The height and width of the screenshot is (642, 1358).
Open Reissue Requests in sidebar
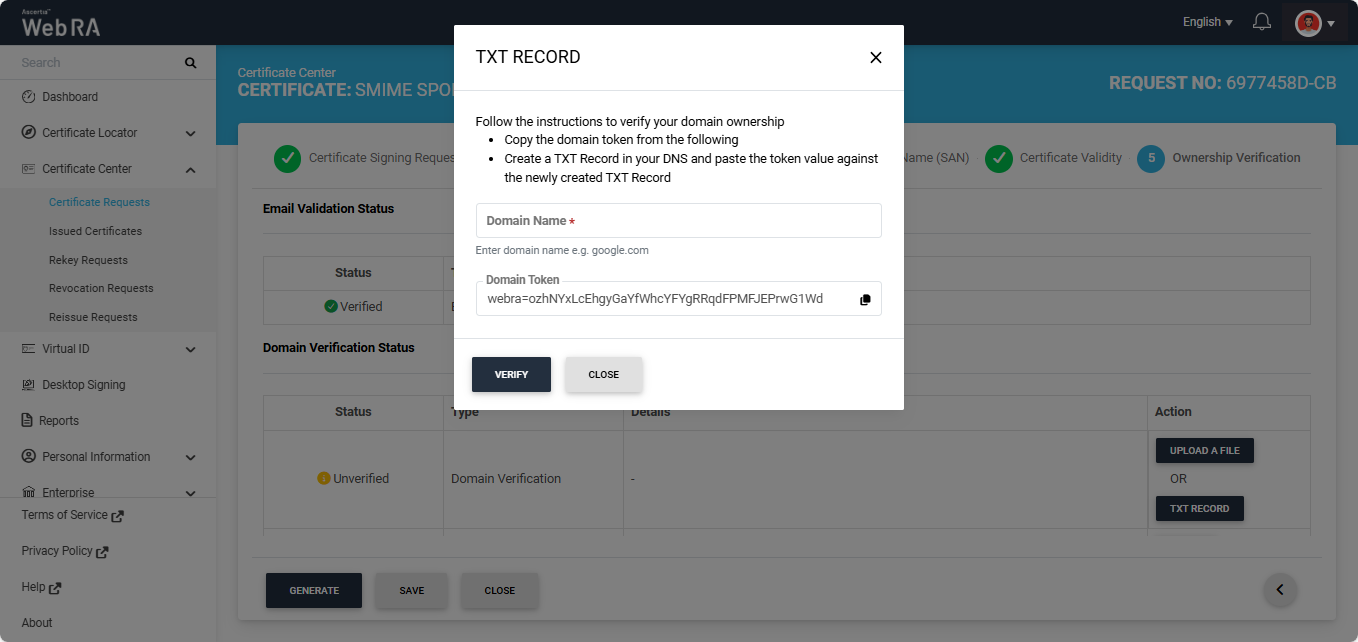[93, 317]
